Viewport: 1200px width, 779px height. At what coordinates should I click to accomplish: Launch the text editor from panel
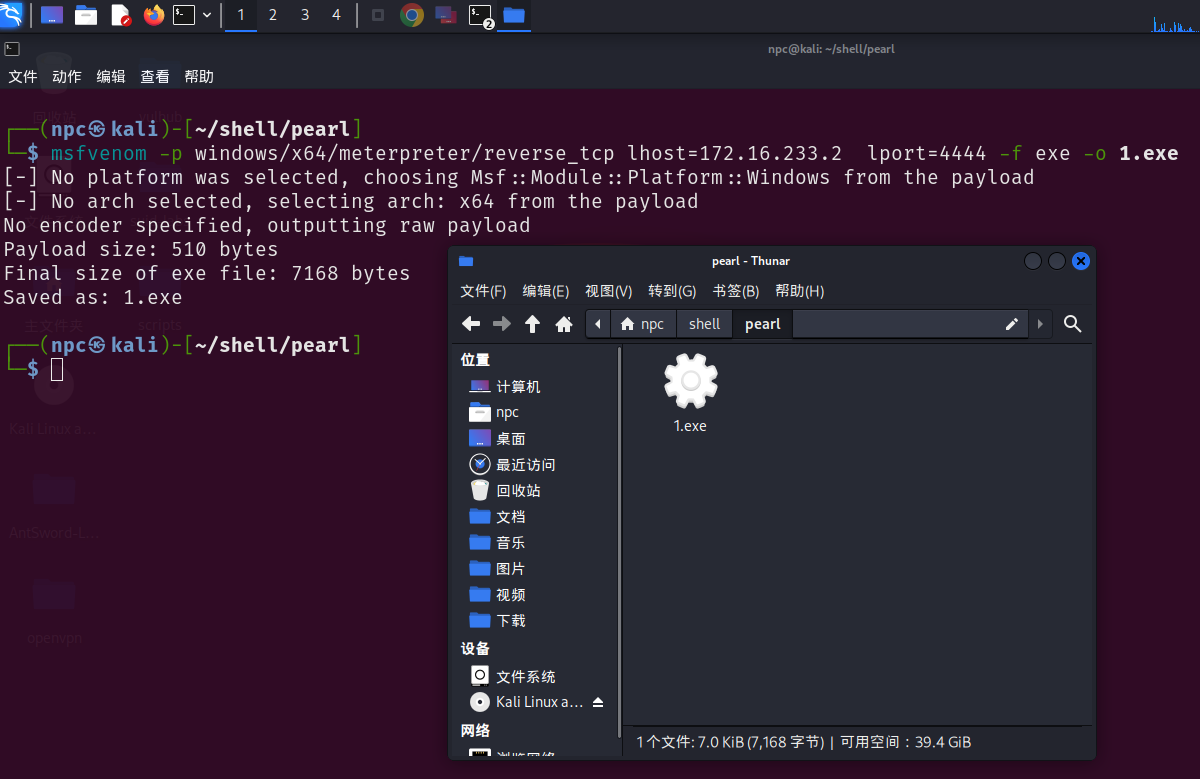(120, 15)
